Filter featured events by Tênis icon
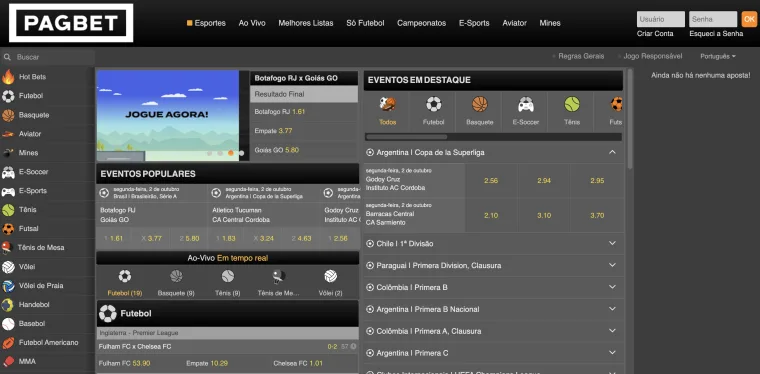 point(572,104)
